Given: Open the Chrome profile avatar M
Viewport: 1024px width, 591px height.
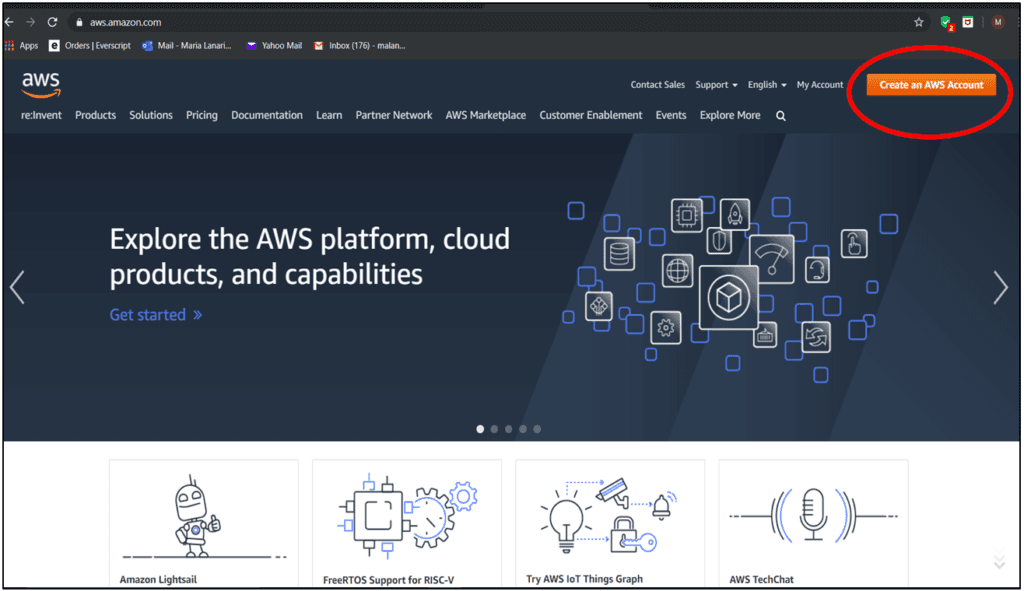Looking at the screenshot, I should [x=997, y=22].
